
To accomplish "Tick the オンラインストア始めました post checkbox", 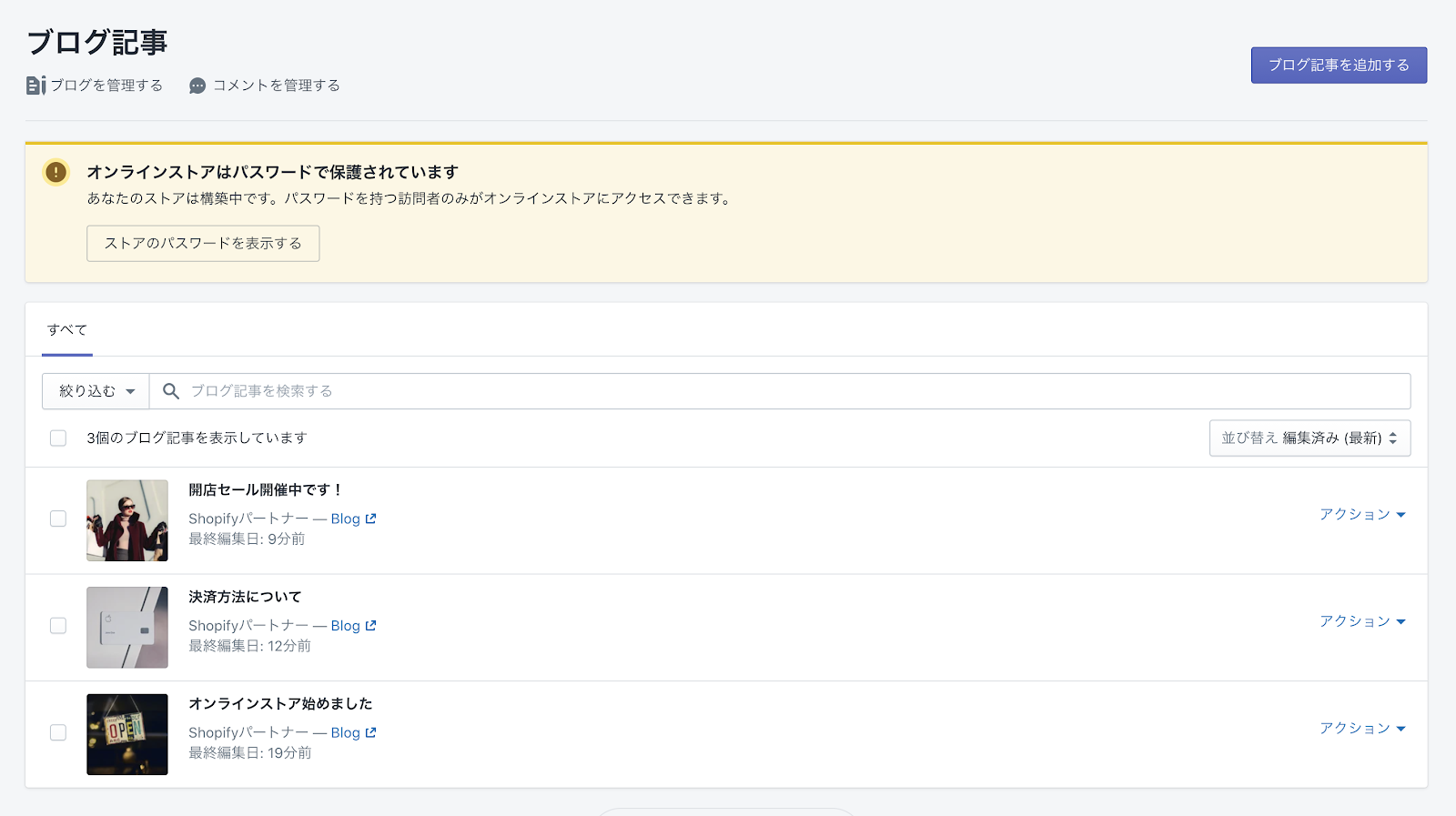I will 58,732.
